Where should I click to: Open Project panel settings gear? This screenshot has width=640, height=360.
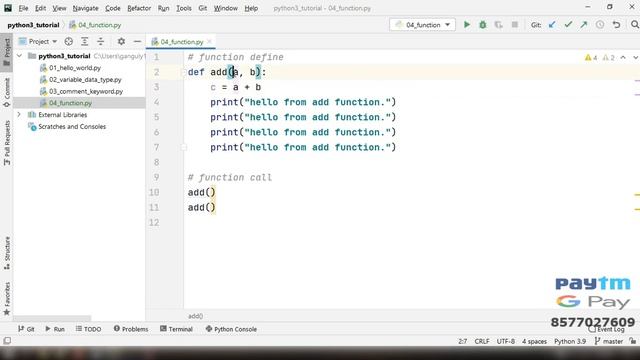coord(121,41)
